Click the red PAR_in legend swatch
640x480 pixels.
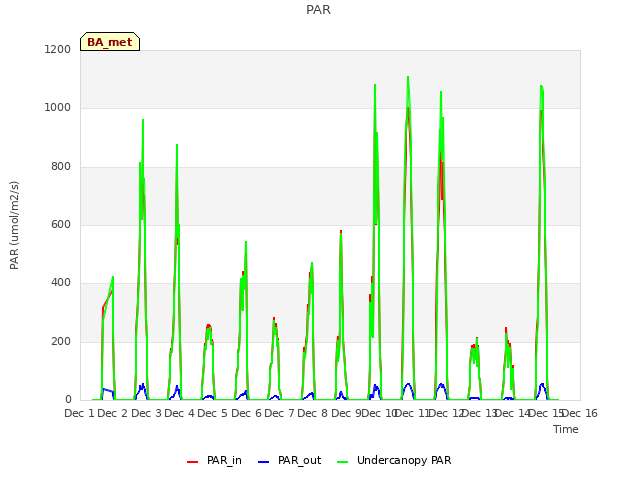coord(192,462)
